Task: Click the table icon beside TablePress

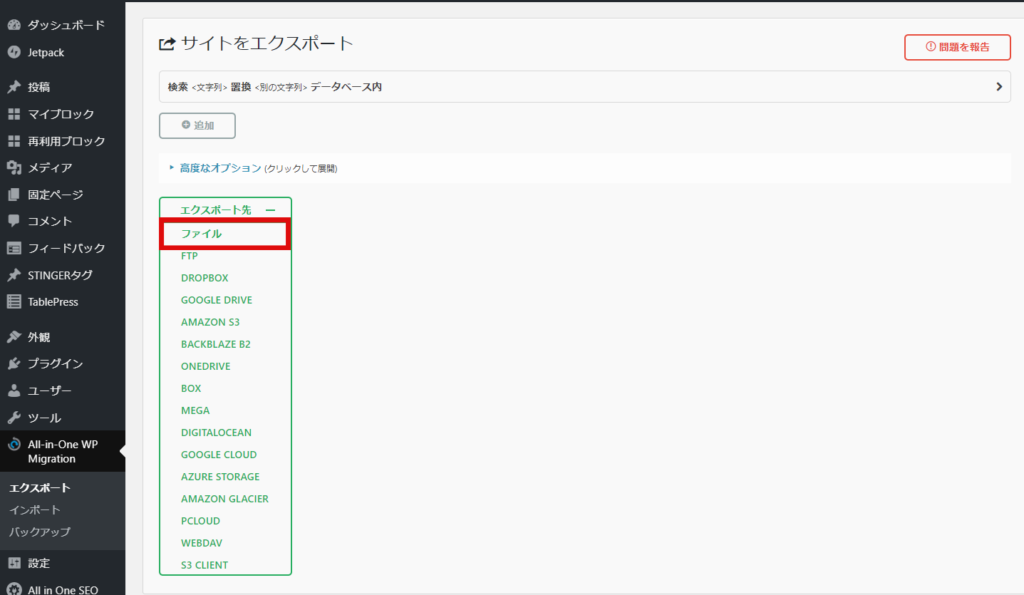Action: pyautogui.click(x=14, y=302)
